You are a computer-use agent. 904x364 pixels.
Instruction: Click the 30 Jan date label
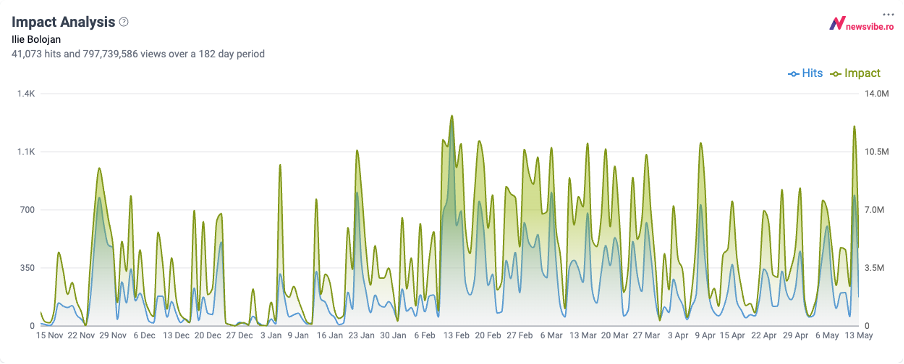coord(393,335)
